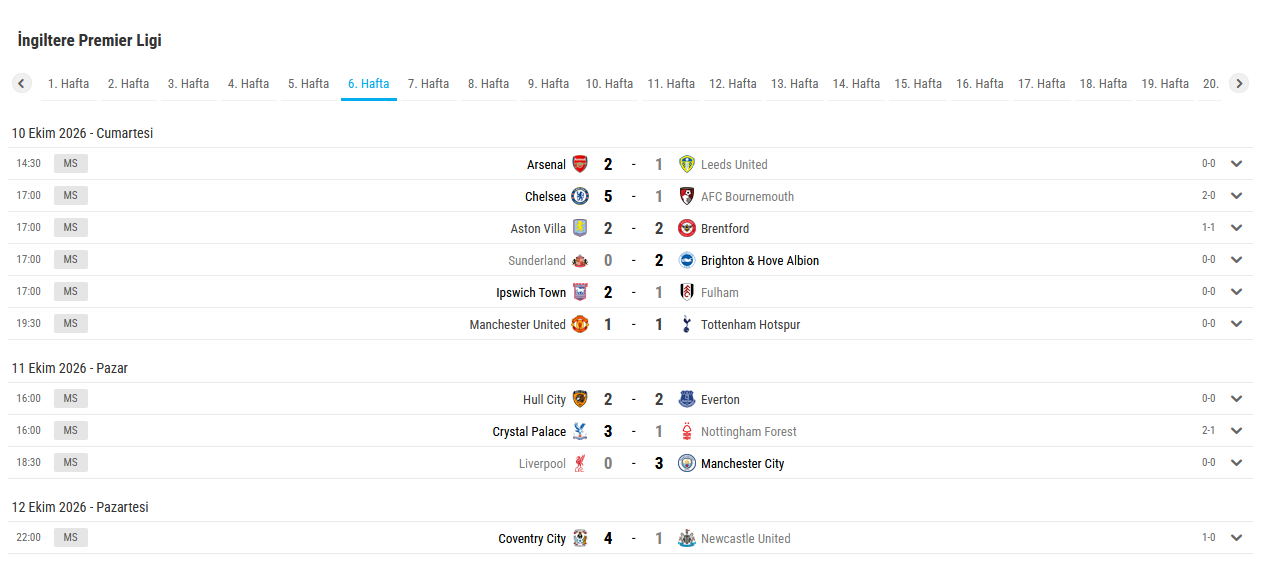
Task: Expand the Arsenal vs Leeds United match details
Action: 1237,164
